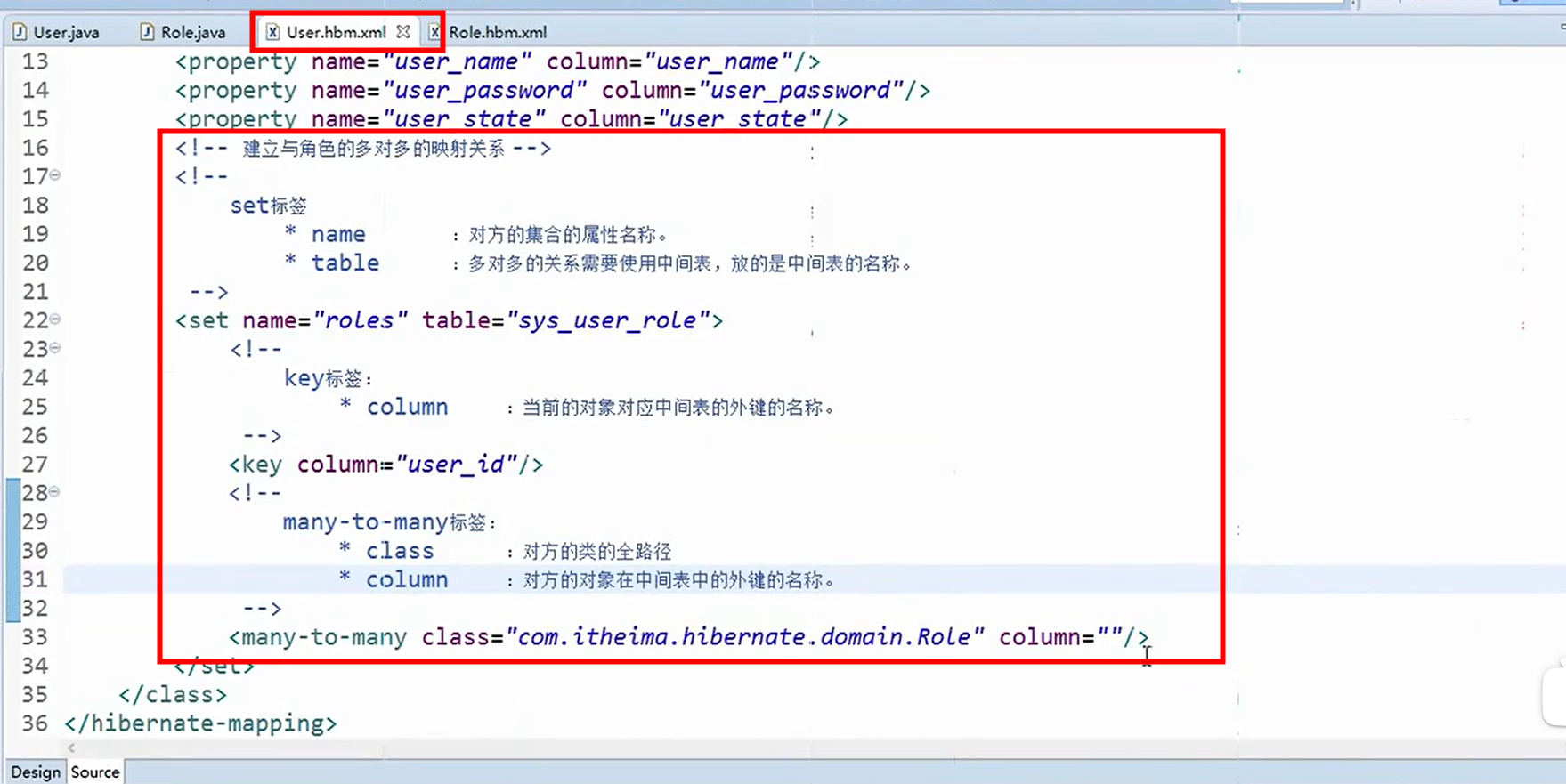Place cursor in empty column attribute on line 33
Screen dimensions: 1566x784
point(1109,637)
